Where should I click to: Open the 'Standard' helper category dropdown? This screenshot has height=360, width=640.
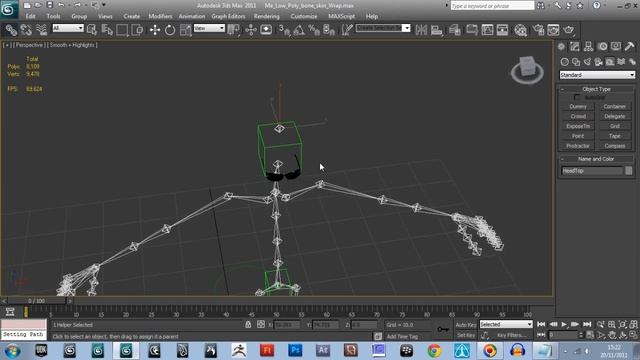597,75
